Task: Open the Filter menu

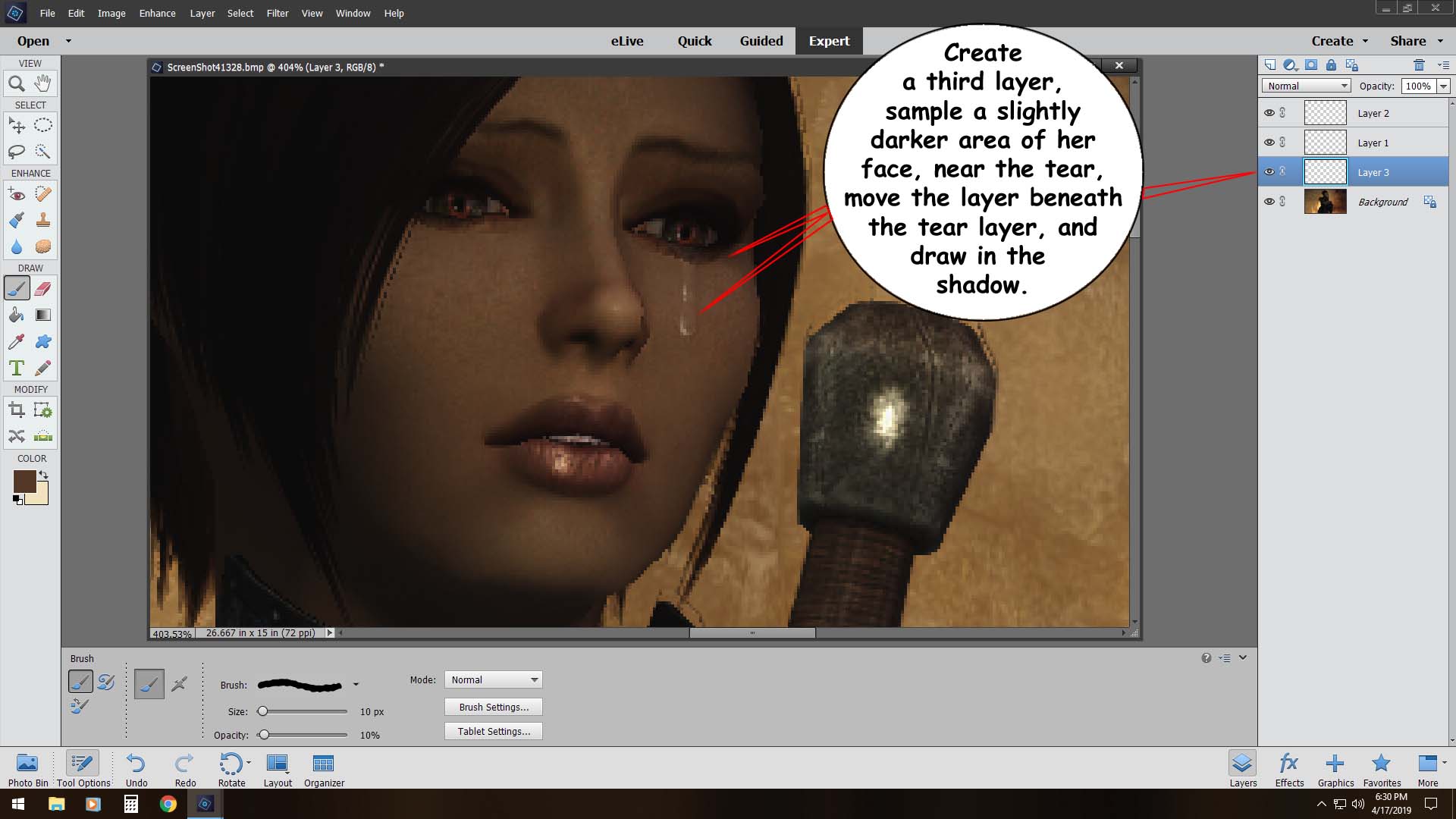Action: coord(277,13)
